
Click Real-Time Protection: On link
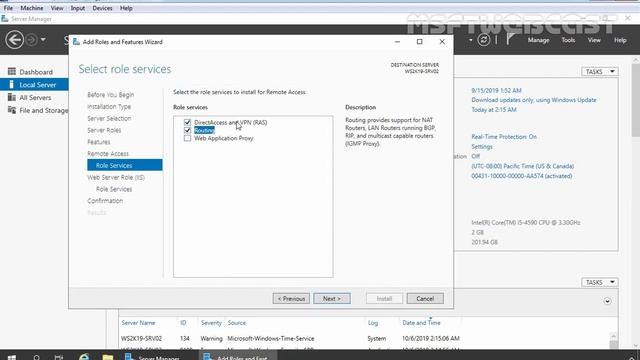click(x=504, y=137)
